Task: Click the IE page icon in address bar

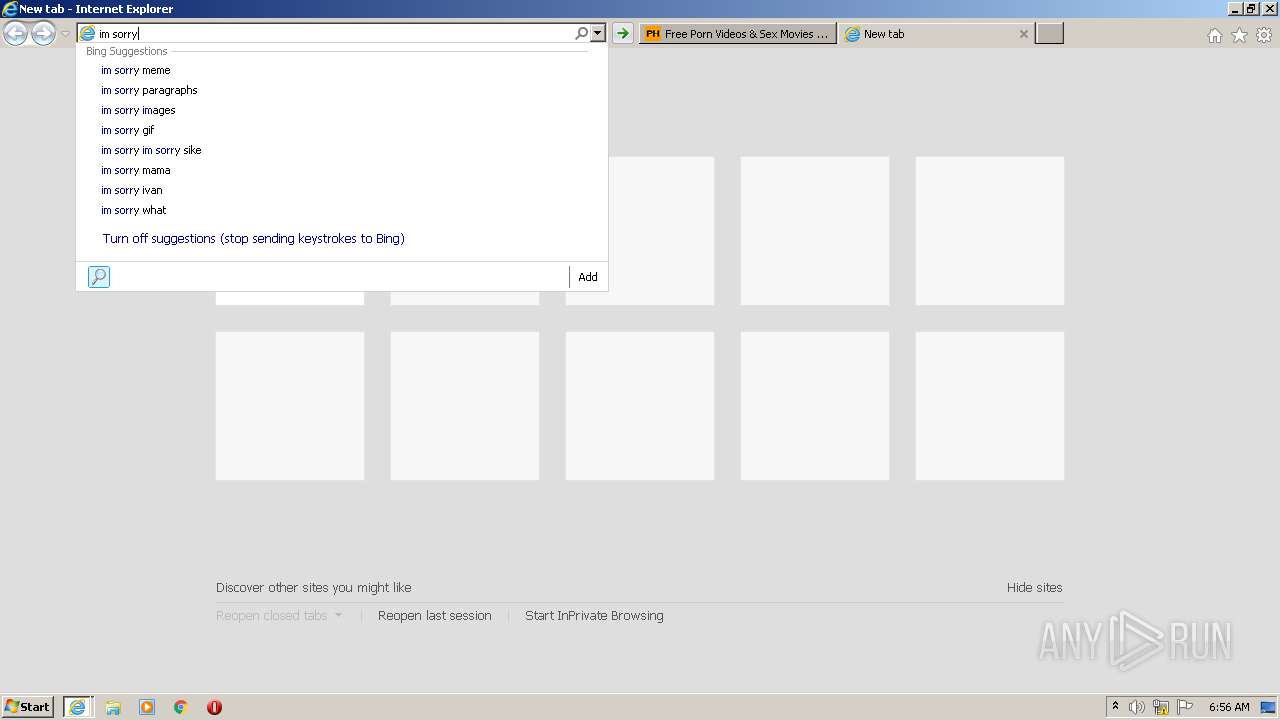Action: tap(87, 34)
